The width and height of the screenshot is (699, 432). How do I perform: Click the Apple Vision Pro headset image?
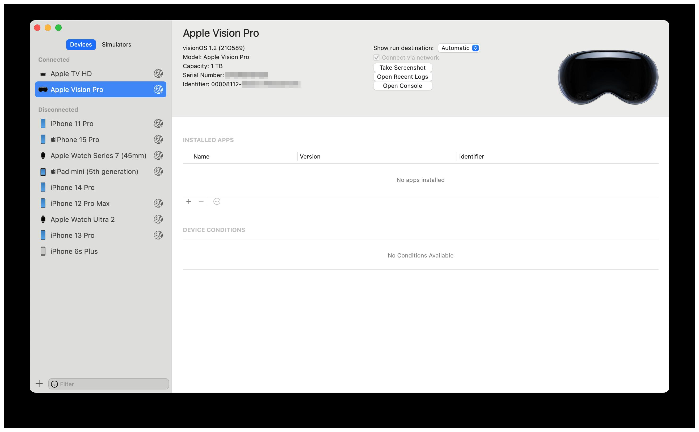(x=608, y=77)
